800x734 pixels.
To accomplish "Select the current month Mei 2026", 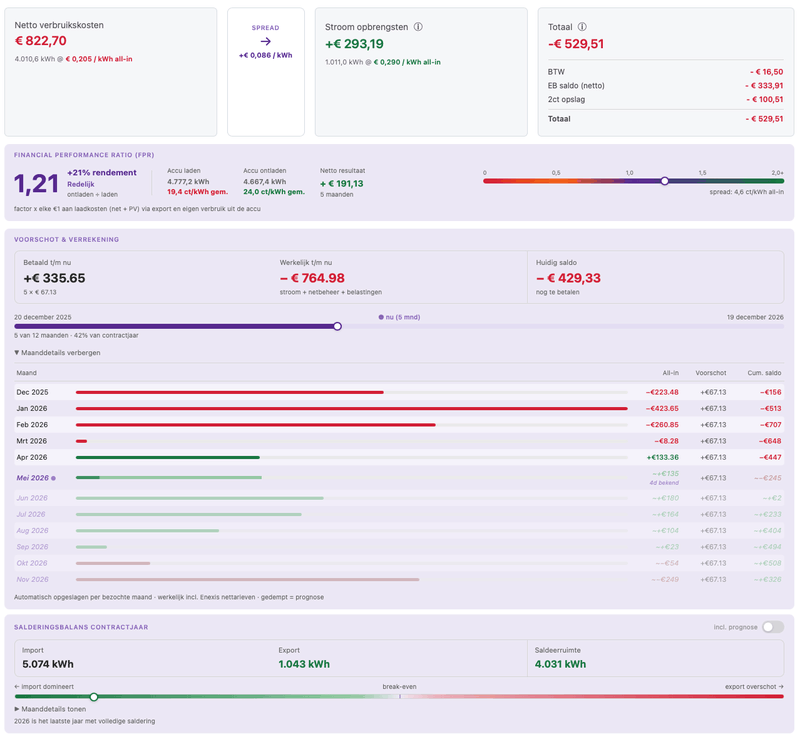I will click(399, 478).
